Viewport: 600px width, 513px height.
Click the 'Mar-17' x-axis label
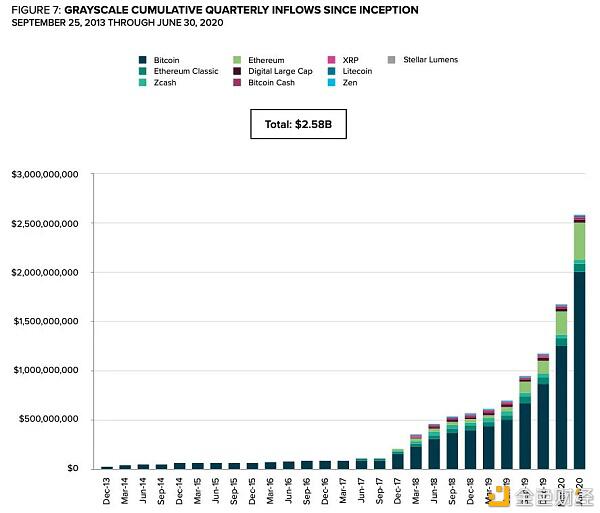coord(343,491)
